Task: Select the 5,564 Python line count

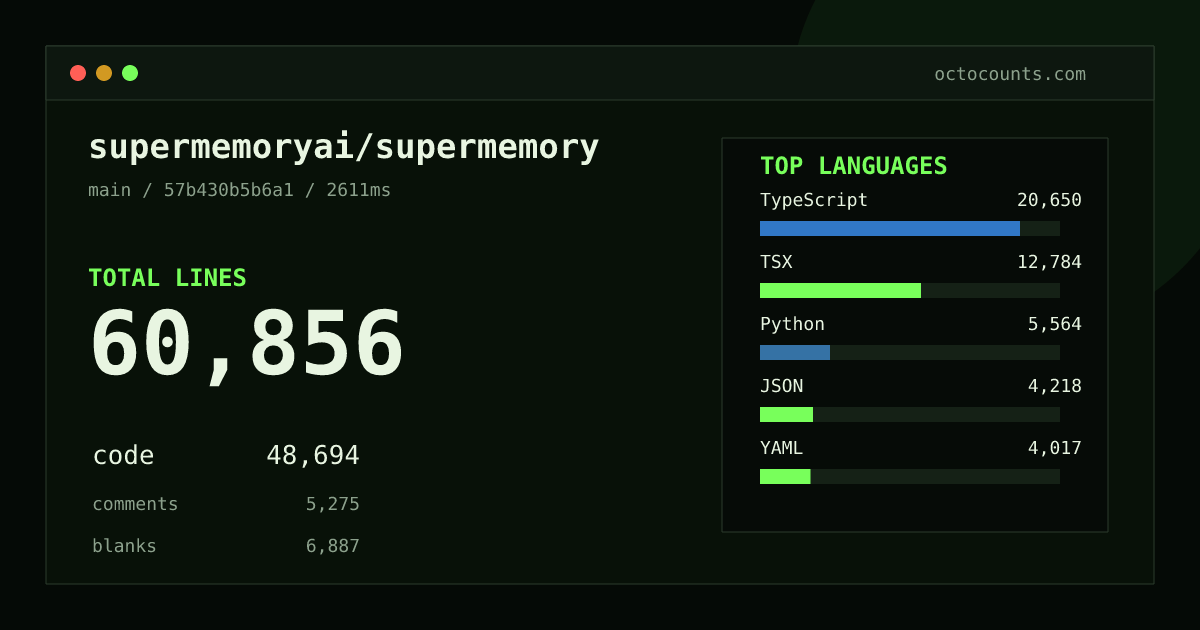Action: tap(1055, 324)
